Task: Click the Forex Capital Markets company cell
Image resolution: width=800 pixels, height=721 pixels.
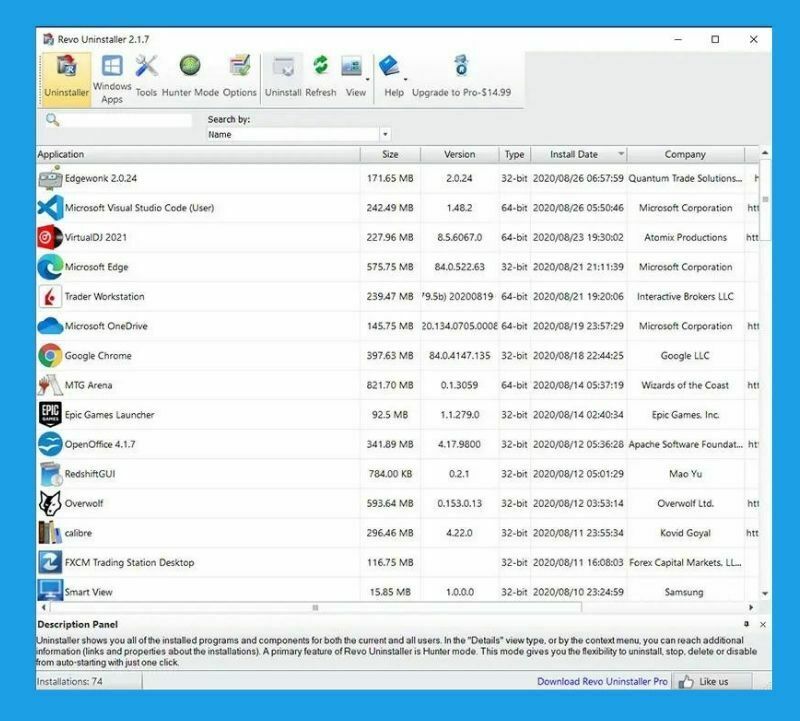Action: [x=685, y=562]
